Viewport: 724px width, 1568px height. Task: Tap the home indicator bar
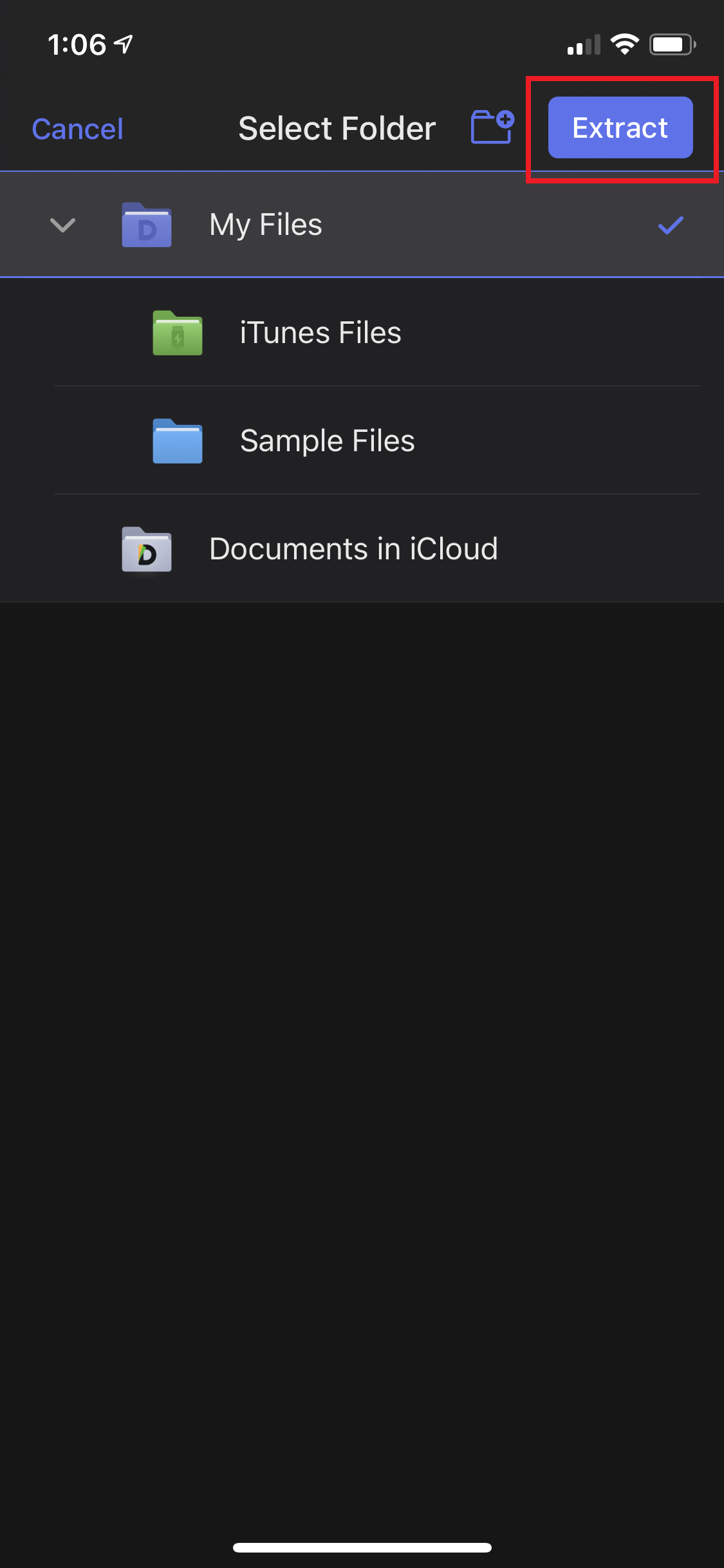coord(362,1547)
